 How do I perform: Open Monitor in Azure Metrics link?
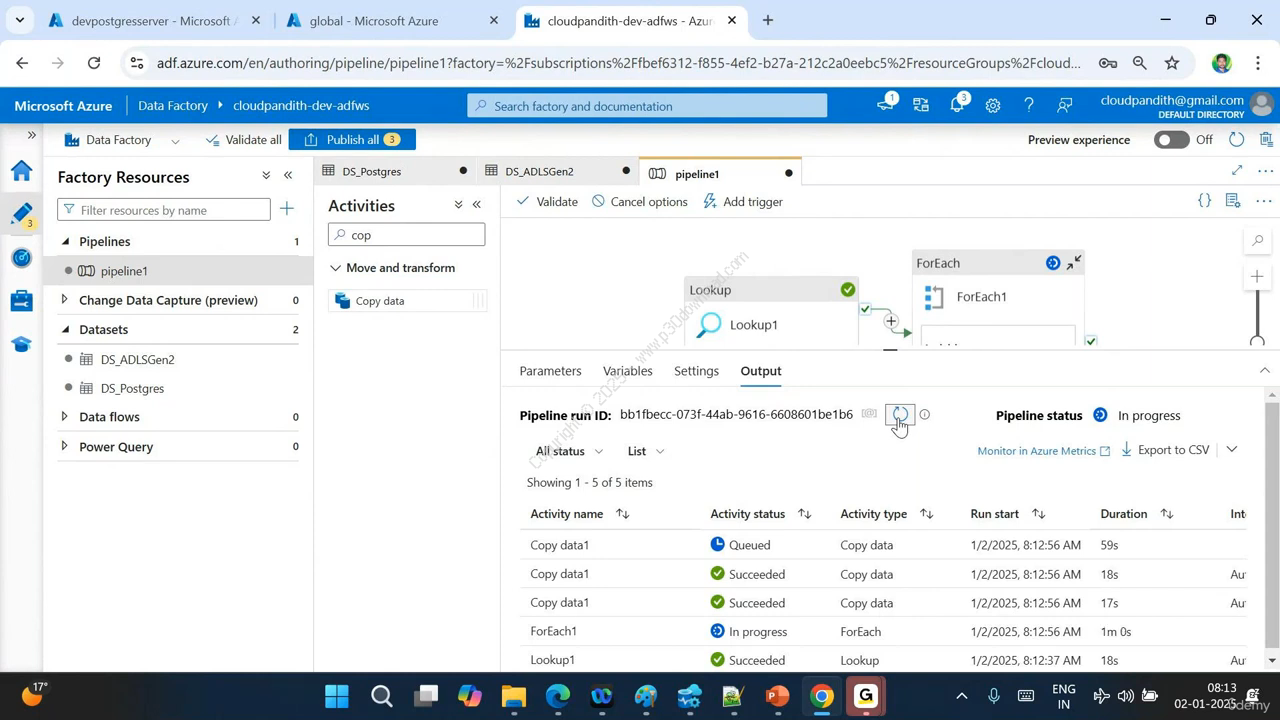click(1043, 451)
